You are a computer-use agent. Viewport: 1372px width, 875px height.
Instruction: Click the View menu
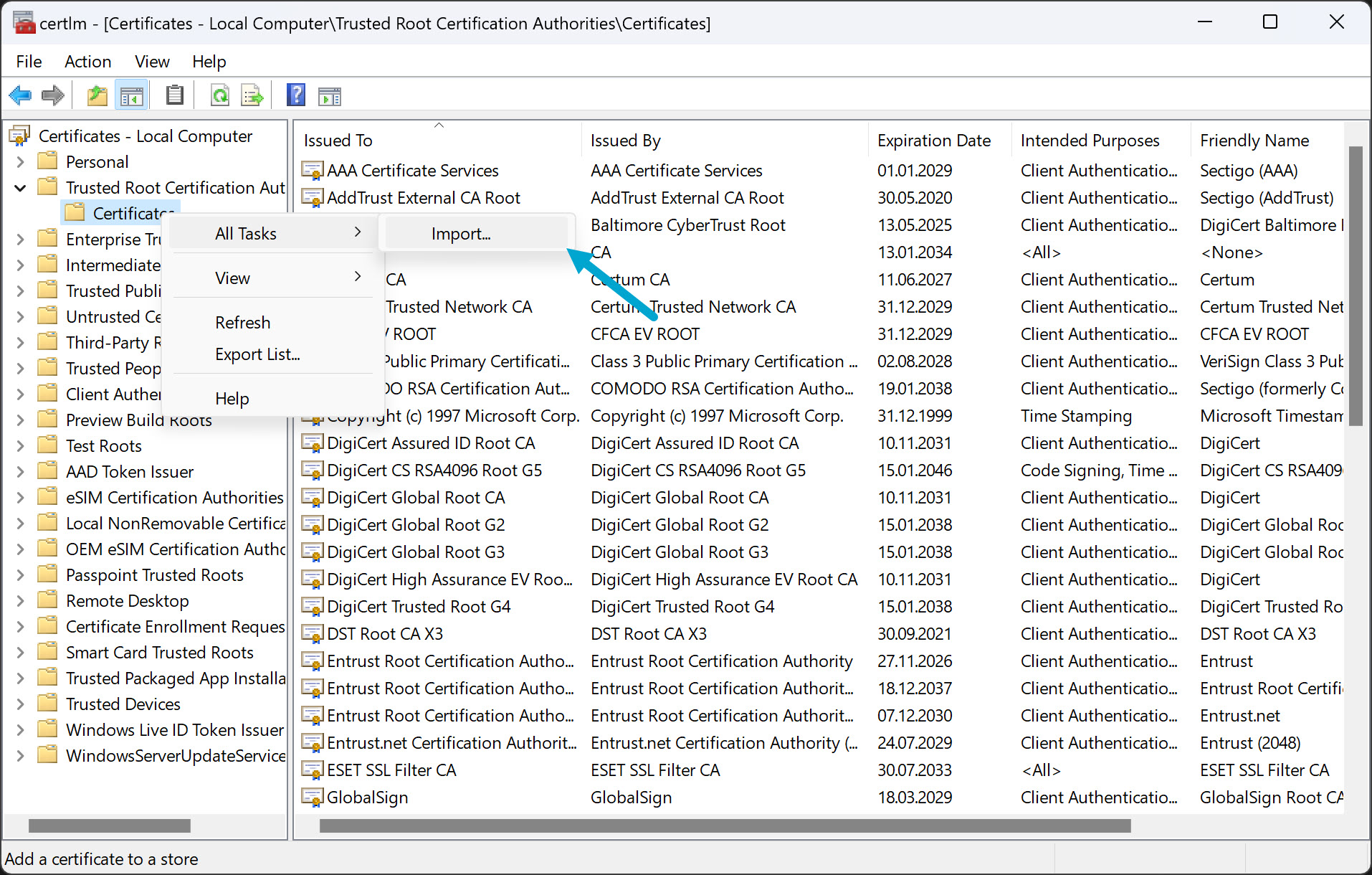coord(151,62)
